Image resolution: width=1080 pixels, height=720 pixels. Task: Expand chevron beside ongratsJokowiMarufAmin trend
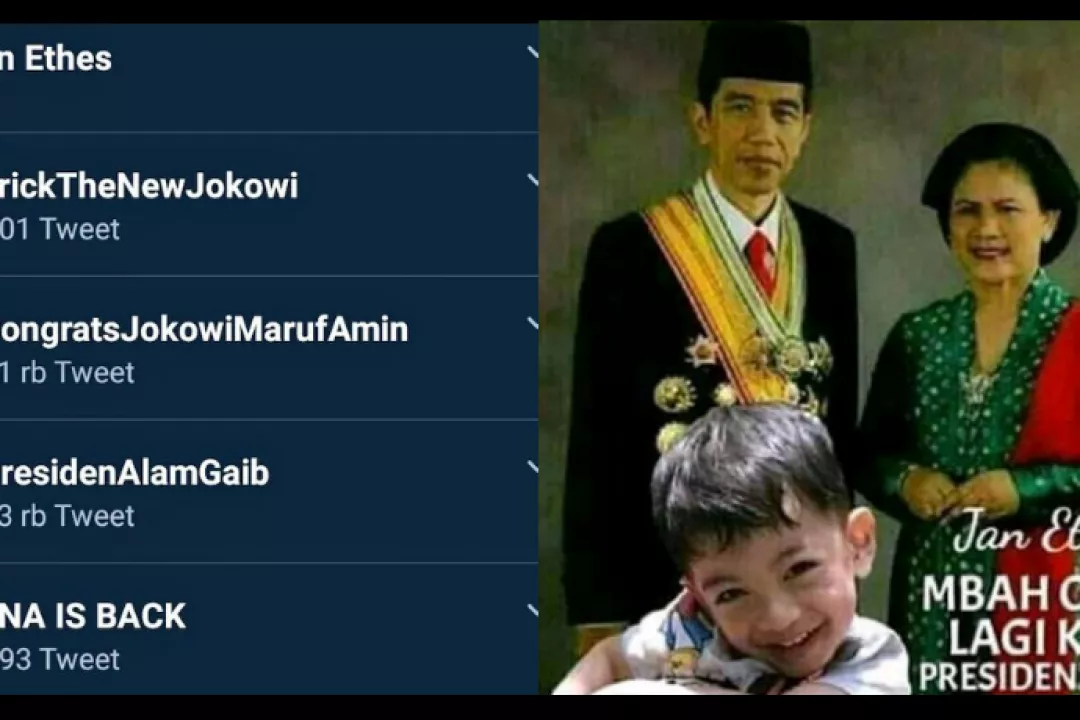point(532,324)
